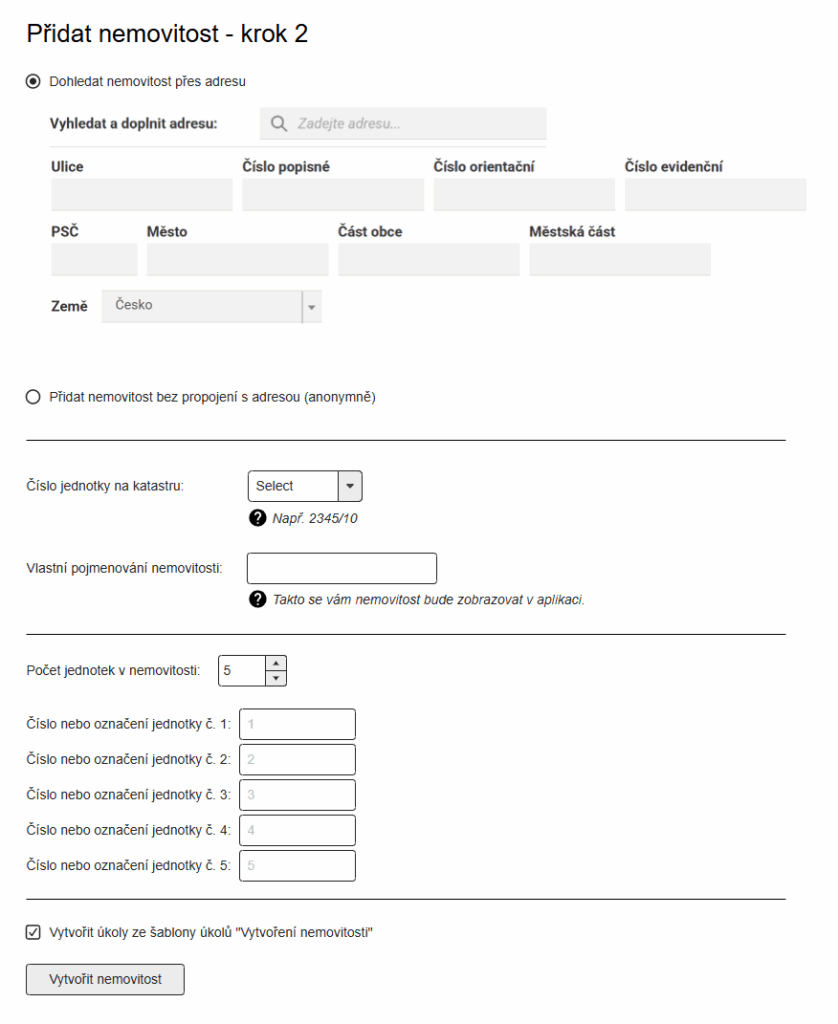Decrease Počet jednotek with down arrow
The image size is (838, 1024).
click(276, 679)
